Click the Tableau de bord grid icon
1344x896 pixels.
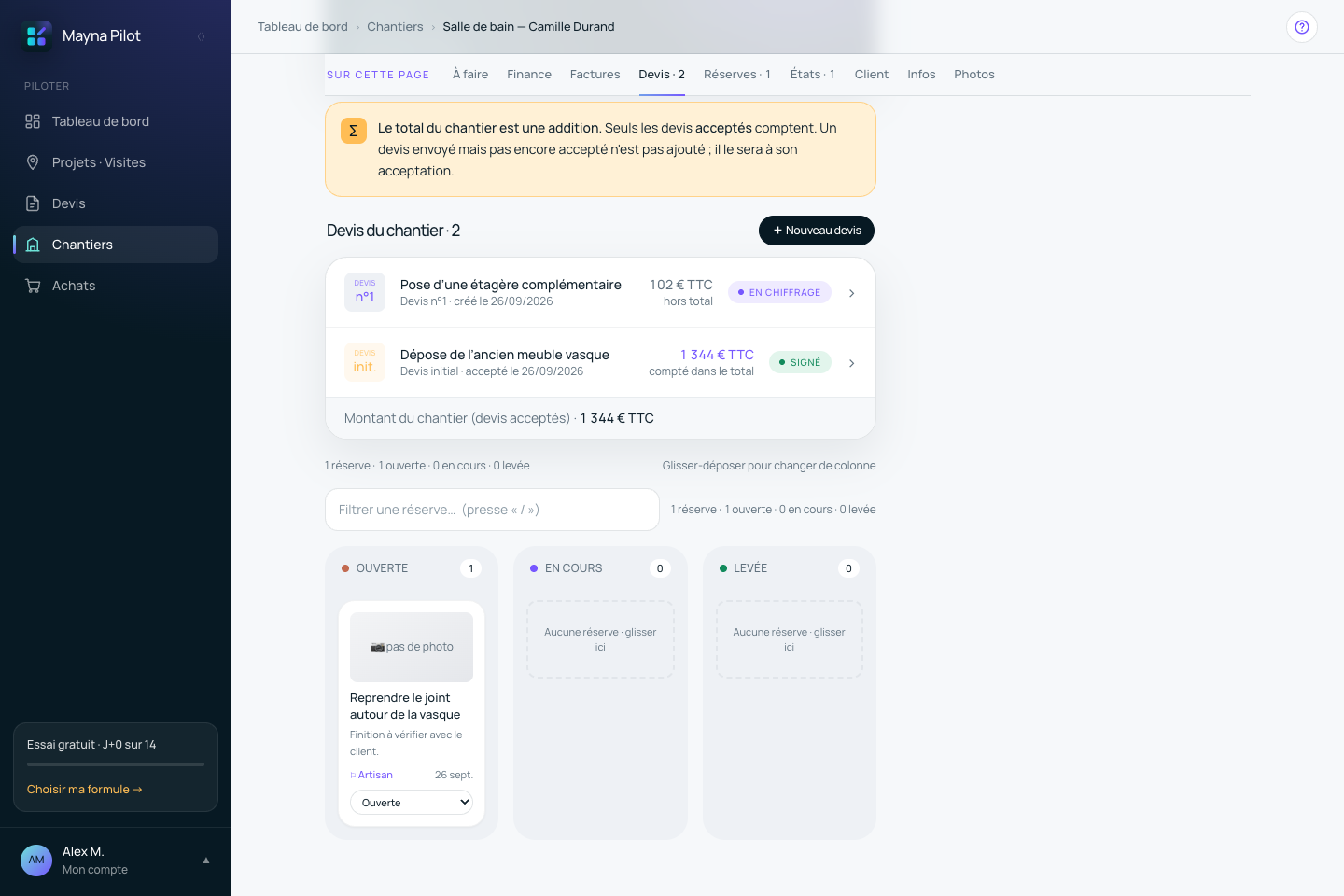(33, 121)
